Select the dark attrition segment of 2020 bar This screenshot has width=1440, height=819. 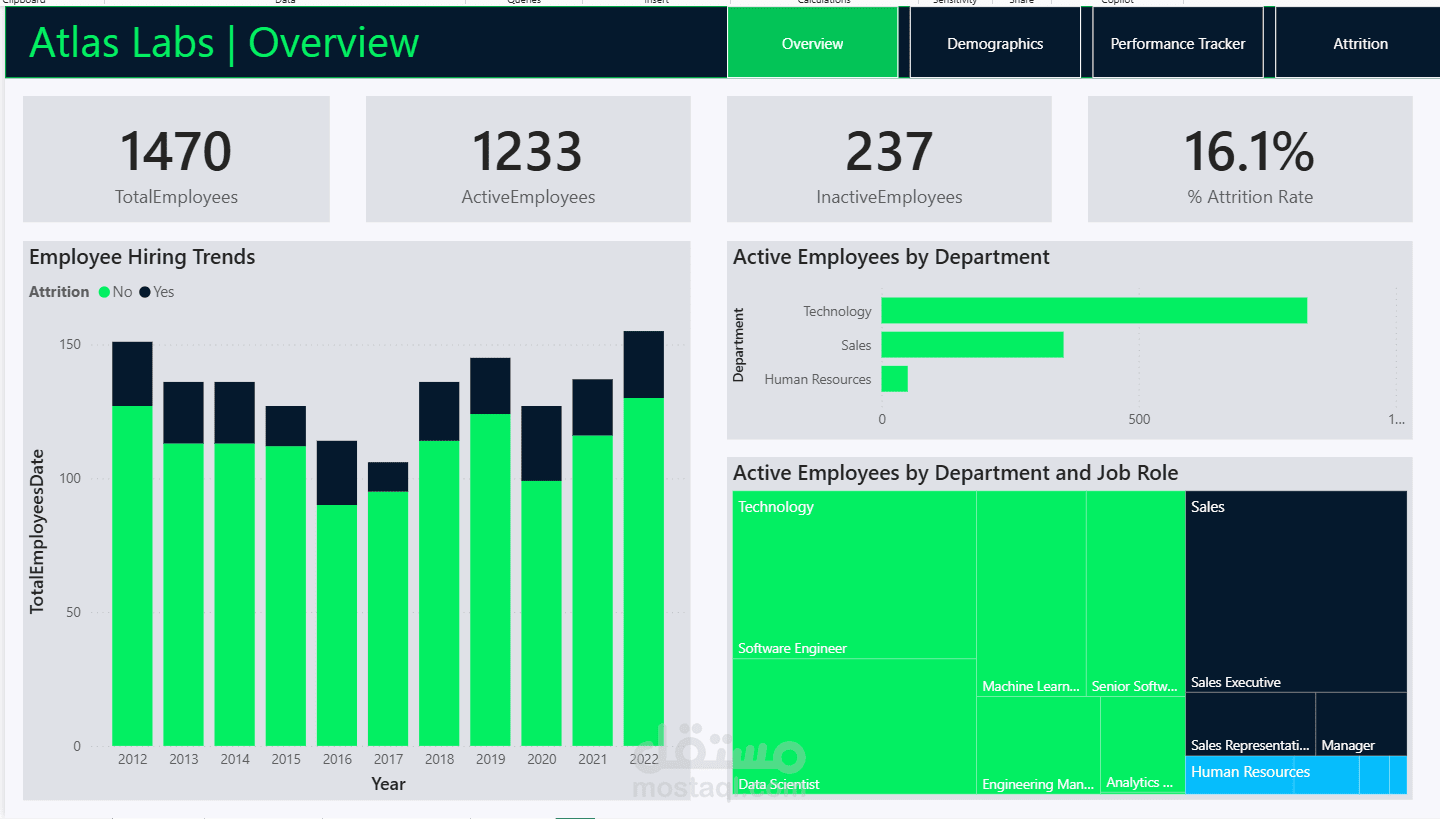(x=541, y=443)
